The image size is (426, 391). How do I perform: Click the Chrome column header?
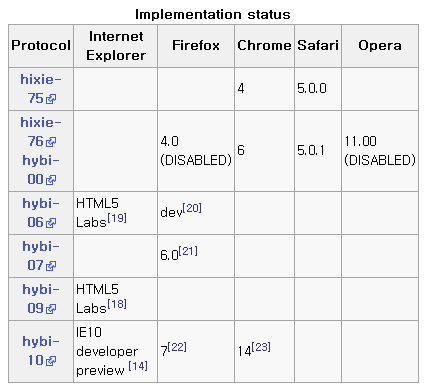(x=264, y=46)
